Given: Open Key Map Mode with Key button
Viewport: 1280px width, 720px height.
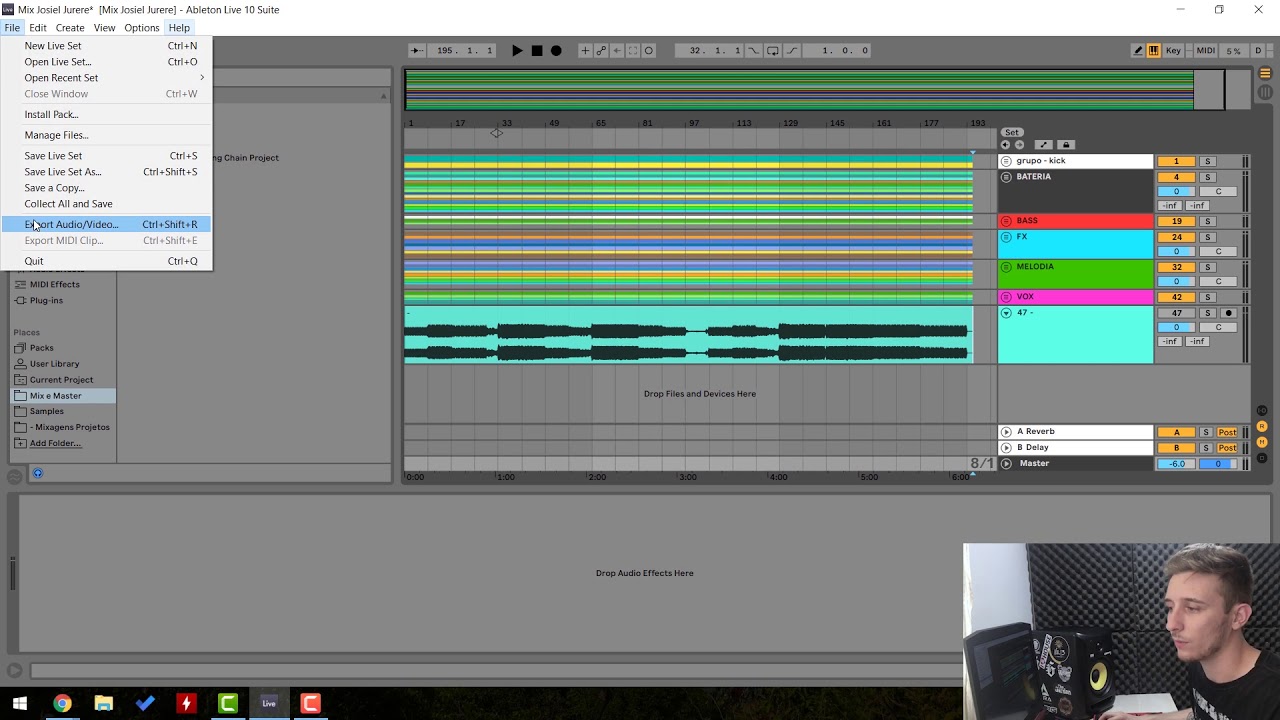Looking at the screenshot, I should click(x=1174, y=50).
